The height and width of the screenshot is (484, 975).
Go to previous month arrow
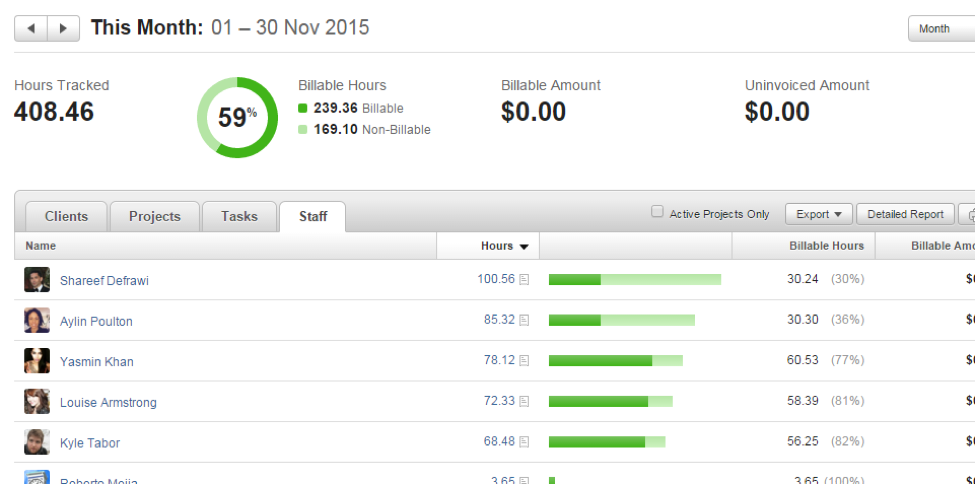[x=31, y=28]
